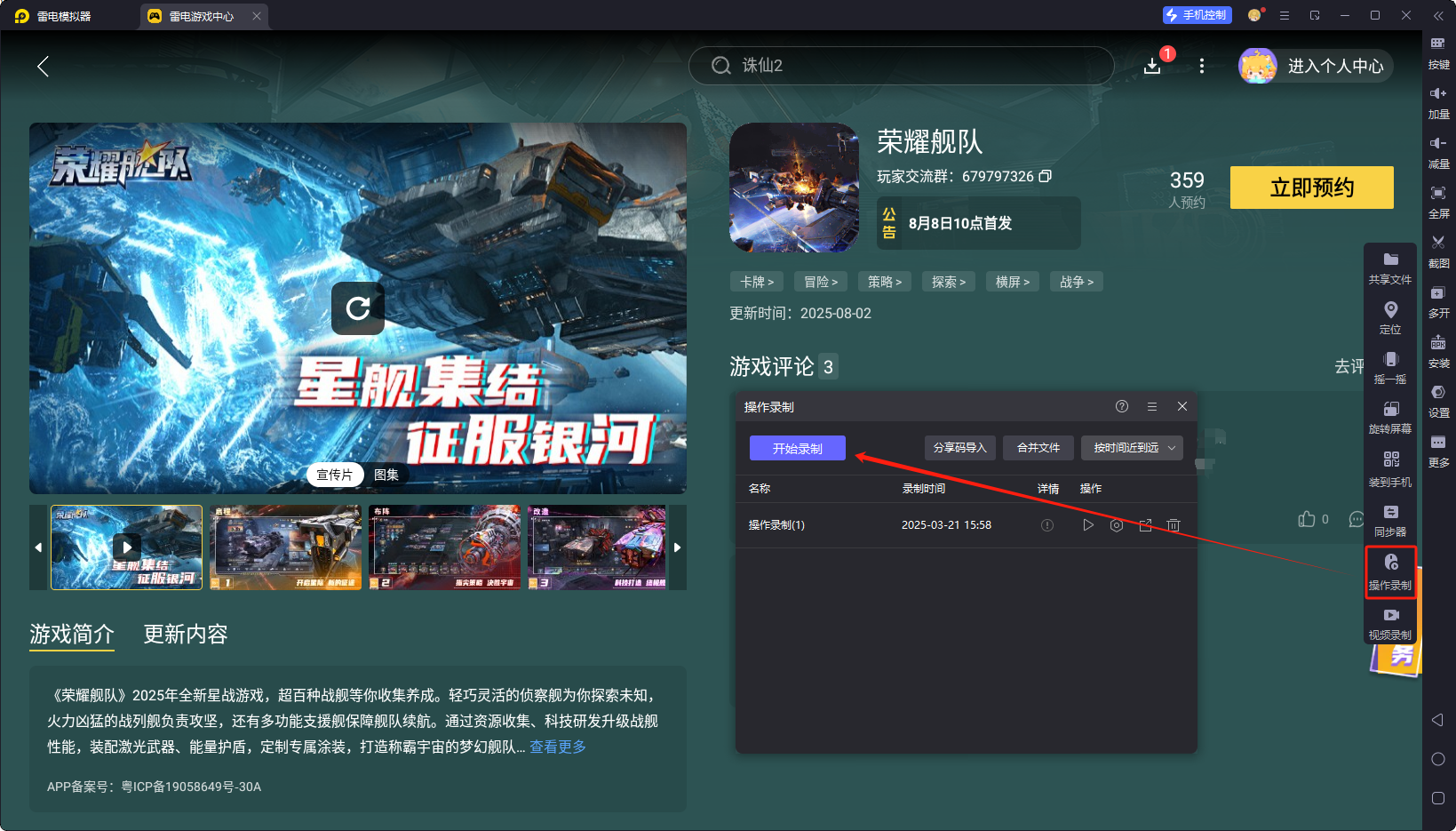Select thumbnail numbered 2 布阵
This screenshot has width=1456, height=831.
[x=445, y=547]
